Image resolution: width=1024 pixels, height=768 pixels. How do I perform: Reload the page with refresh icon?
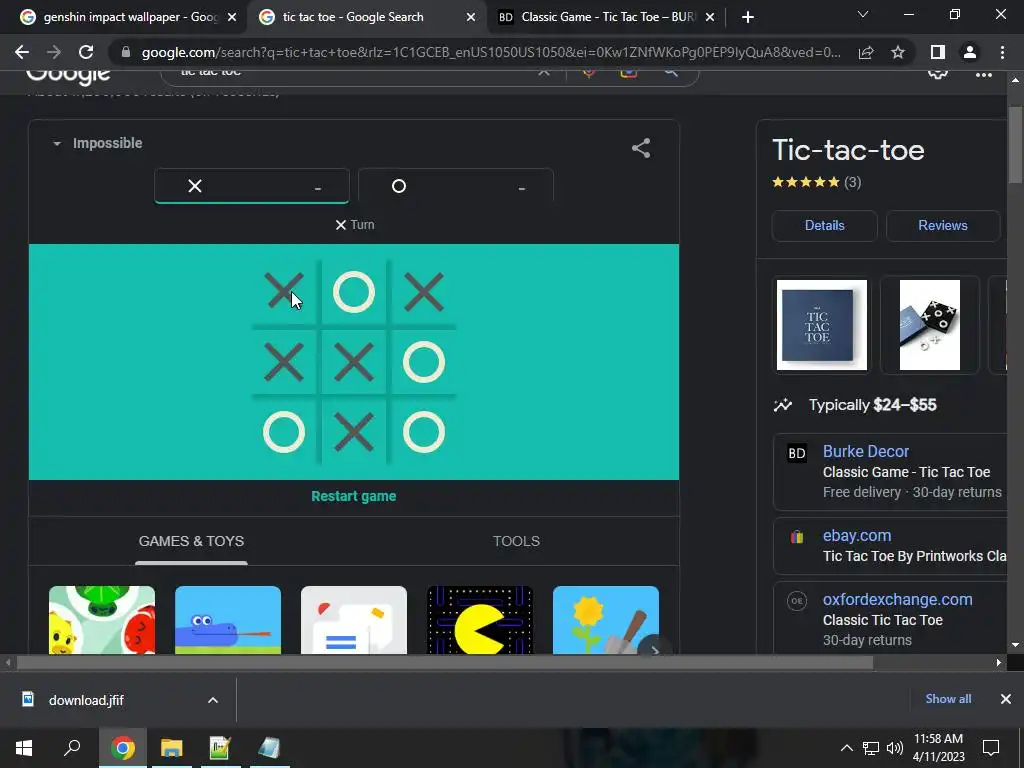click(x=86, y=52)
